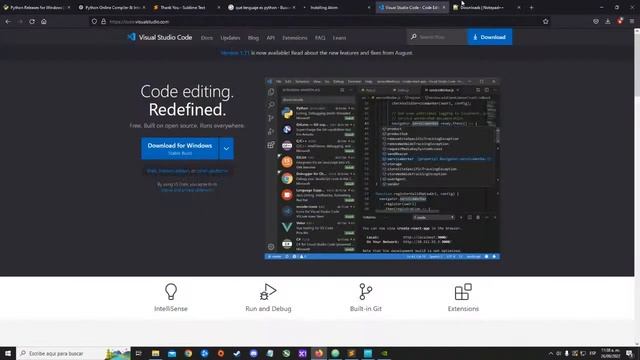Open the Updates menu item
640x360 pixels.
230,38
